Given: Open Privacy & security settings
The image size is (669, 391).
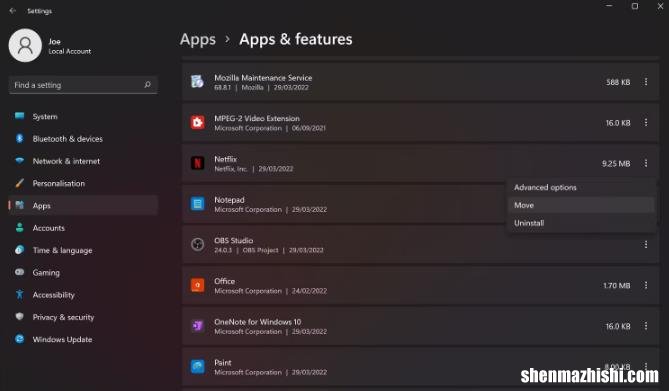Looking at the screenshot, I should [x=83, y=317].
